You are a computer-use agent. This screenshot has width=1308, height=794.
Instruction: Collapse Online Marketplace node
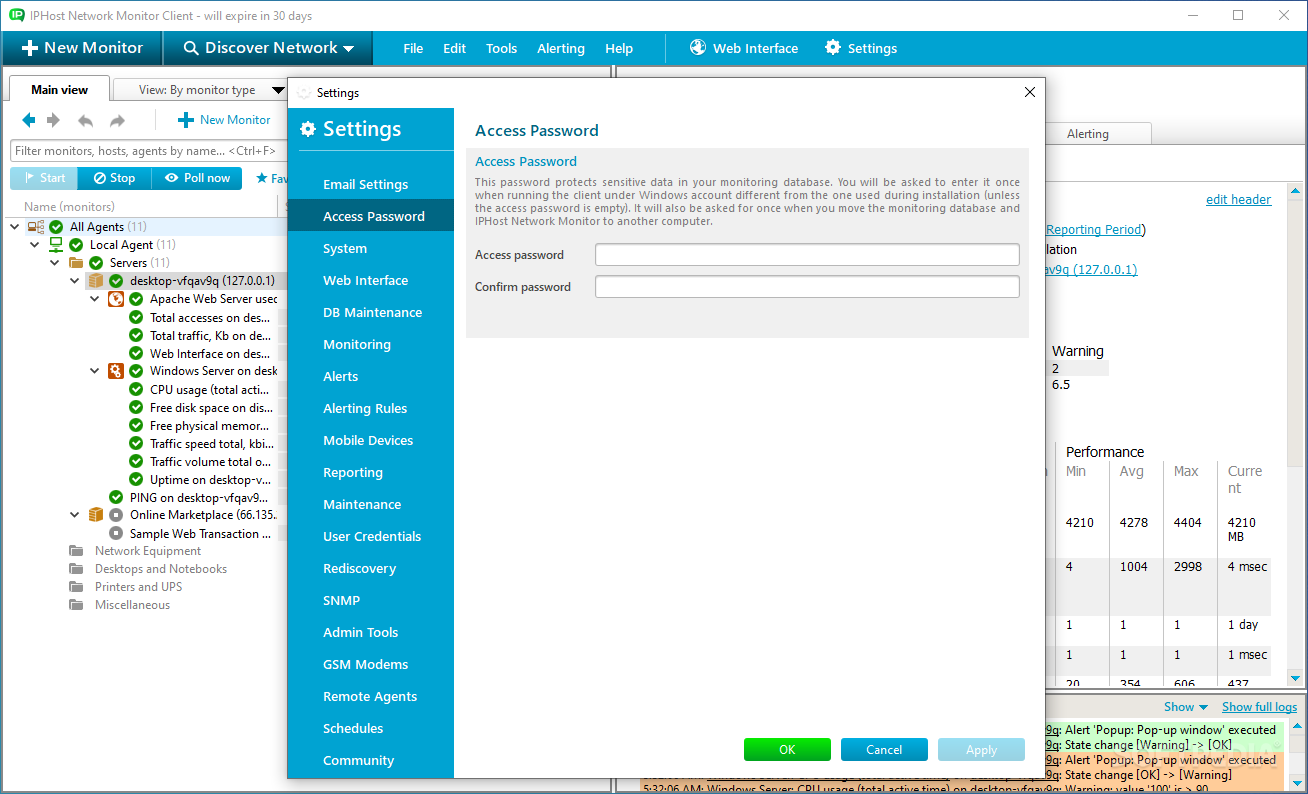tap(75, 515)
